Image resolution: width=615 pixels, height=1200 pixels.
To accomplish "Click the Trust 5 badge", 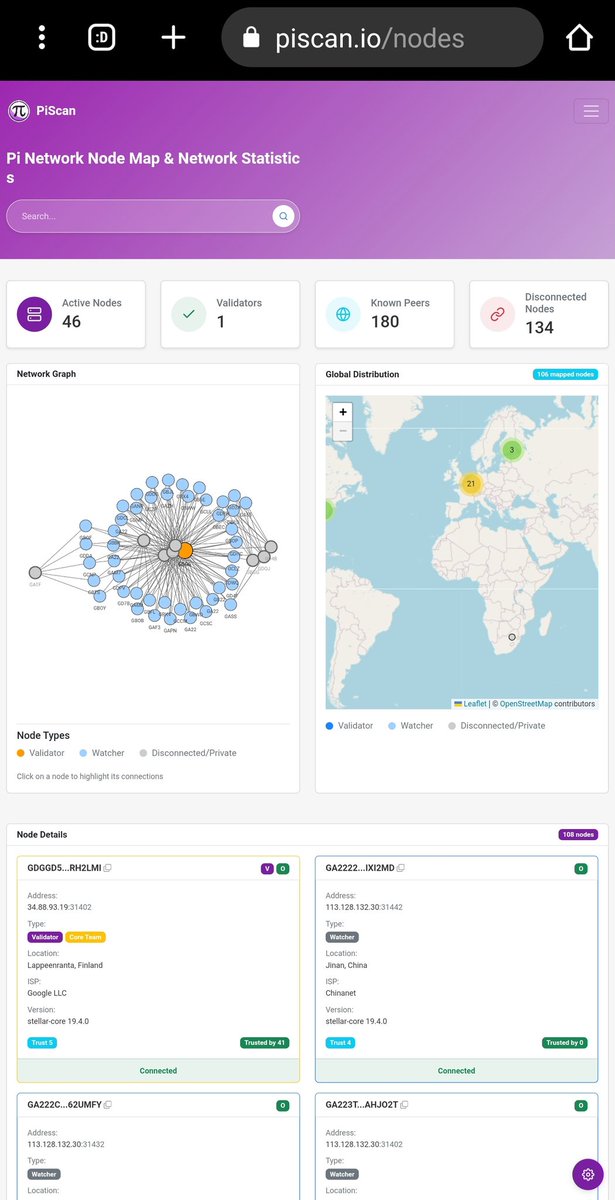I will coord(41,1042).
